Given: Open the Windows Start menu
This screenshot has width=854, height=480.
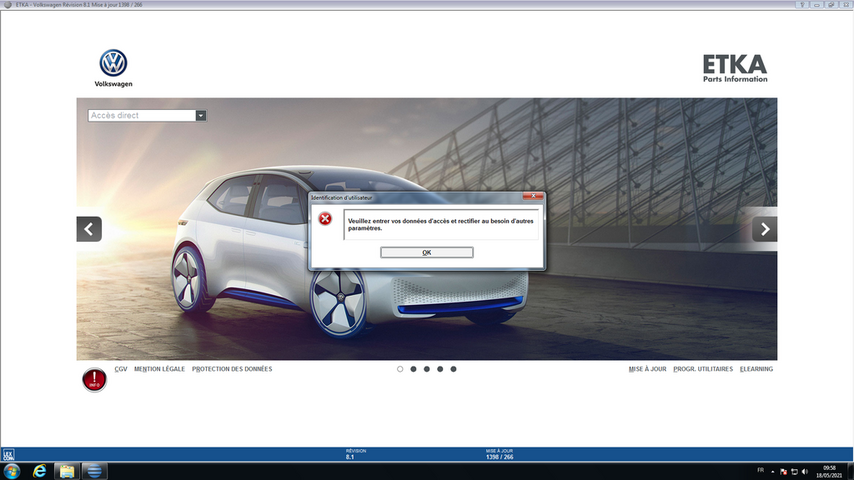Looking at the screenshot, I should click(11, 471).
